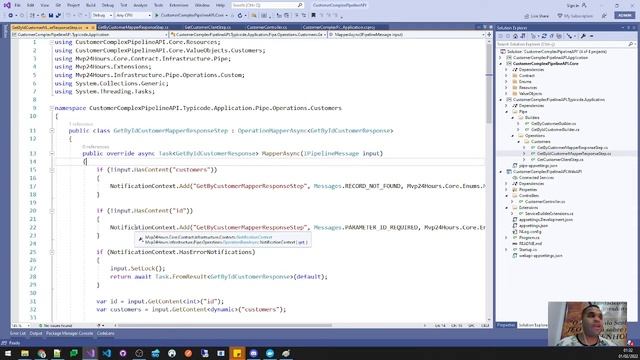Screen dimensions: 640x360
Task: Open Visual Studio Code from the taskbar
Action: pos(107,353)
